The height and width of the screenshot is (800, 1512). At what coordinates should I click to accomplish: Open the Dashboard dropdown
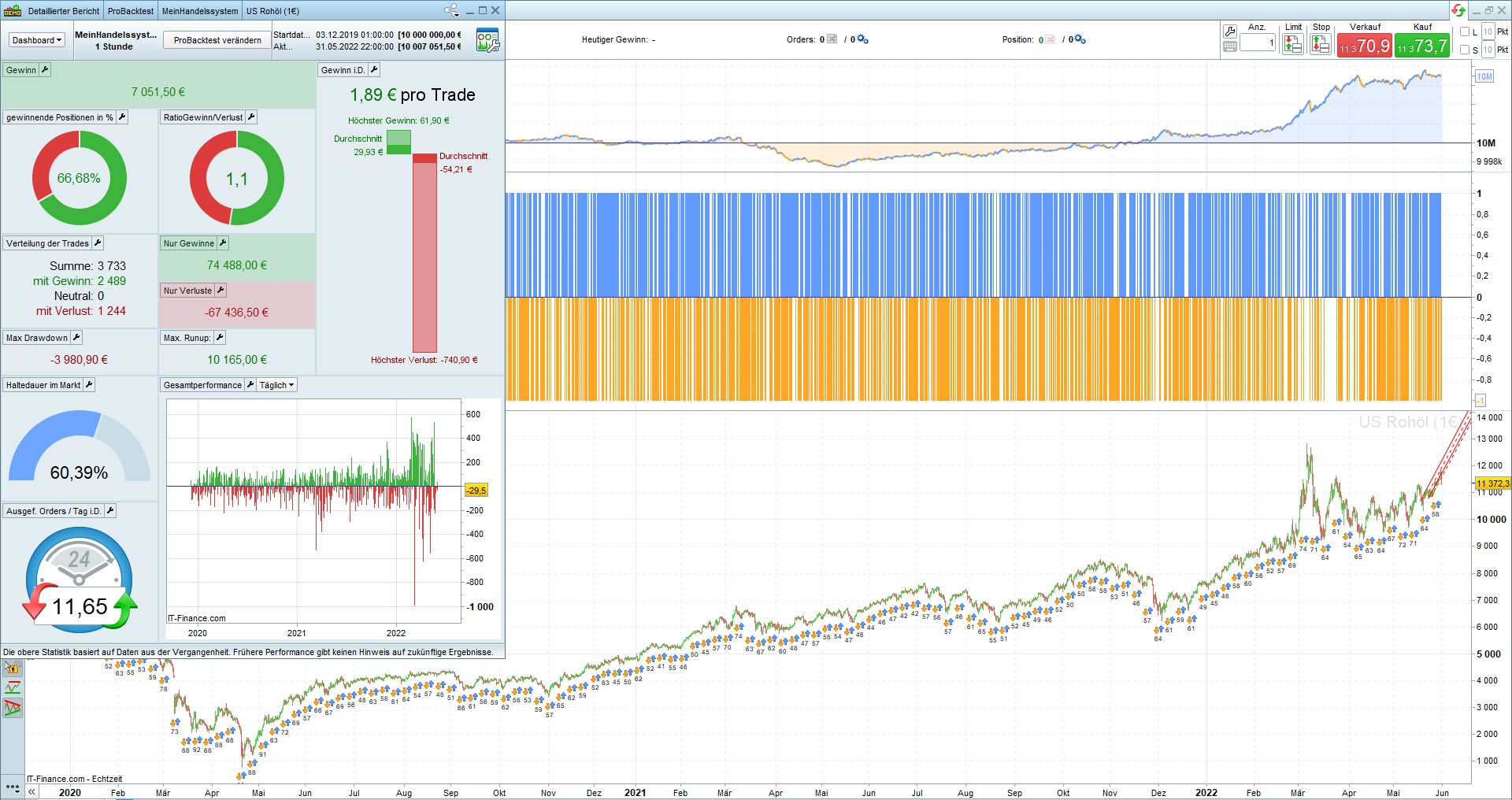[36, 40]
